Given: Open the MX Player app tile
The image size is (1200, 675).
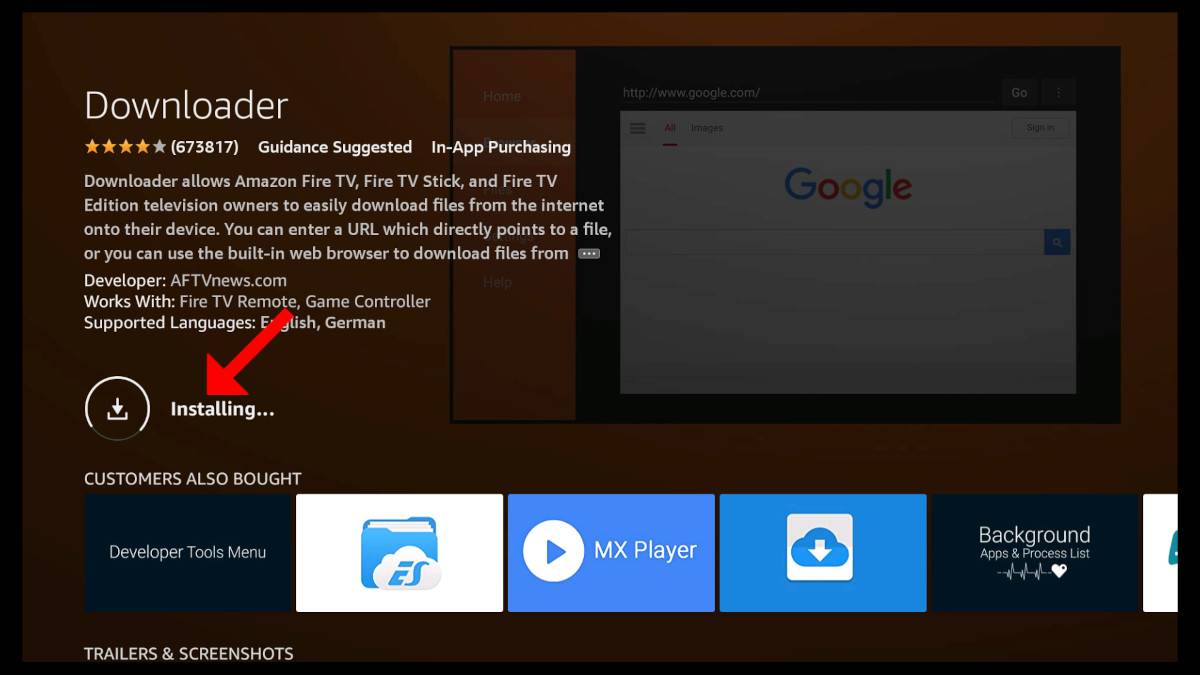Looking at the screenshot, I should click(611, 552).
